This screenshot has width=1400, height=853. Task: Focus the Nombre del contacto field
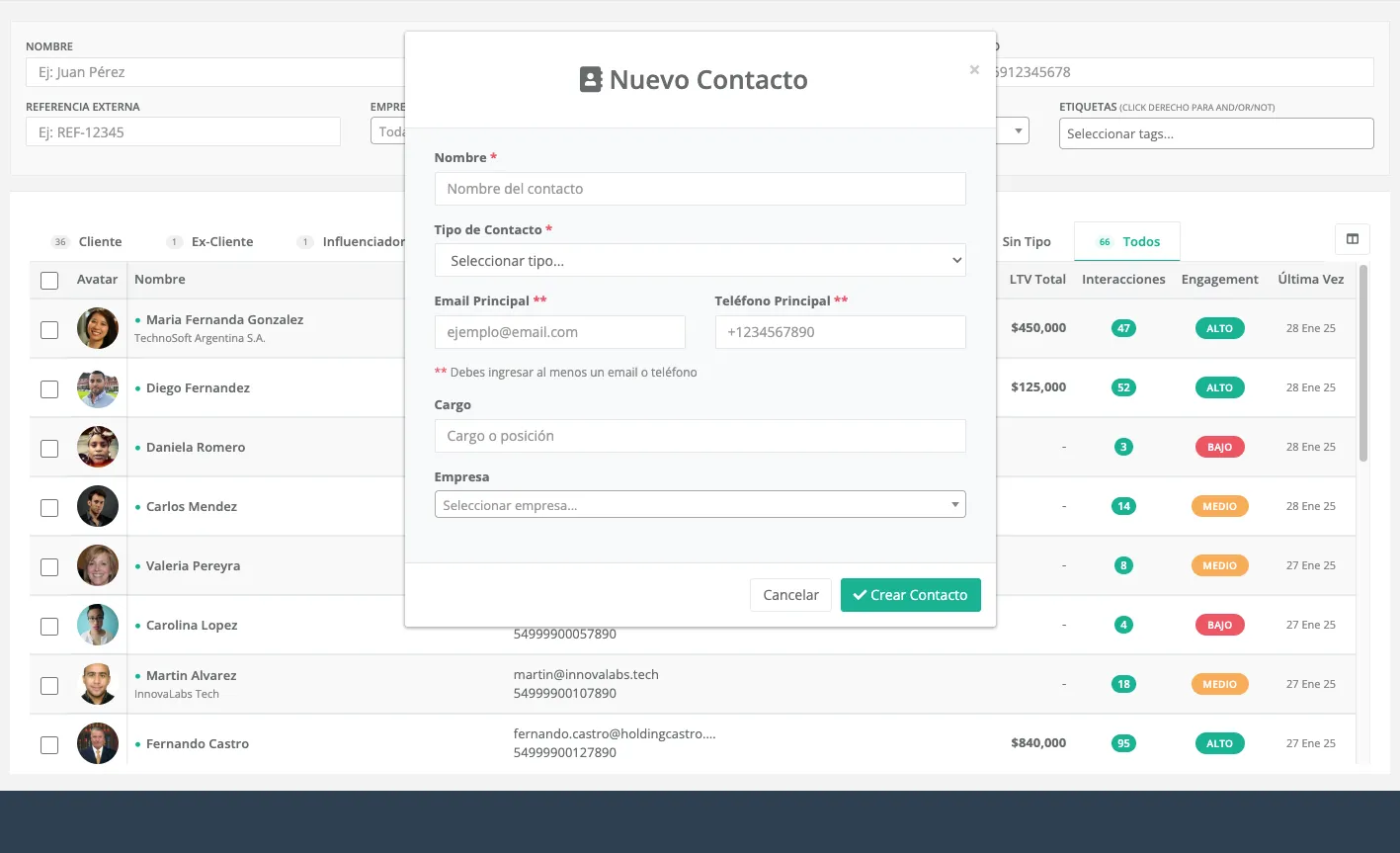coord(700,189)
